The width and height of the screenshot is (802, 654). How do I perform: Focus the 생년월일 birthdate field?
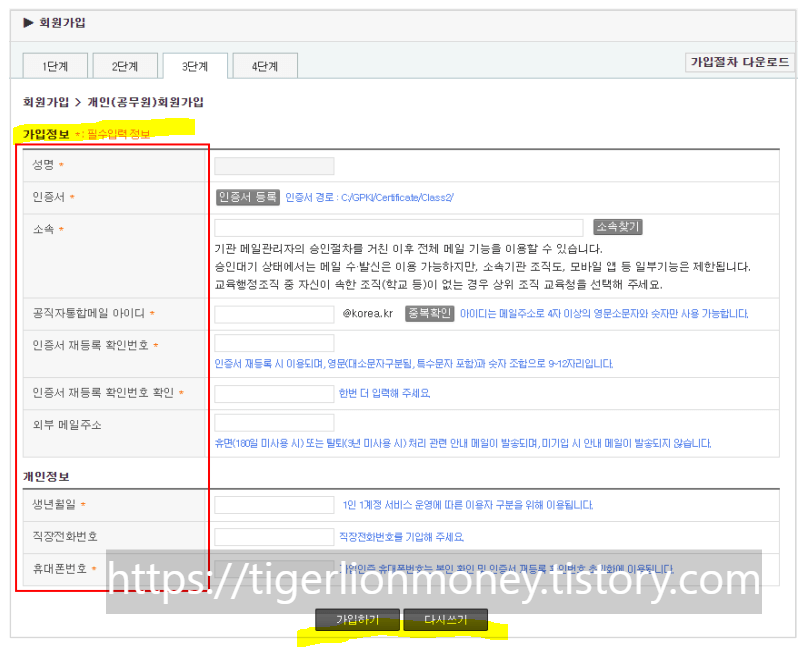(x=273, y=504)
